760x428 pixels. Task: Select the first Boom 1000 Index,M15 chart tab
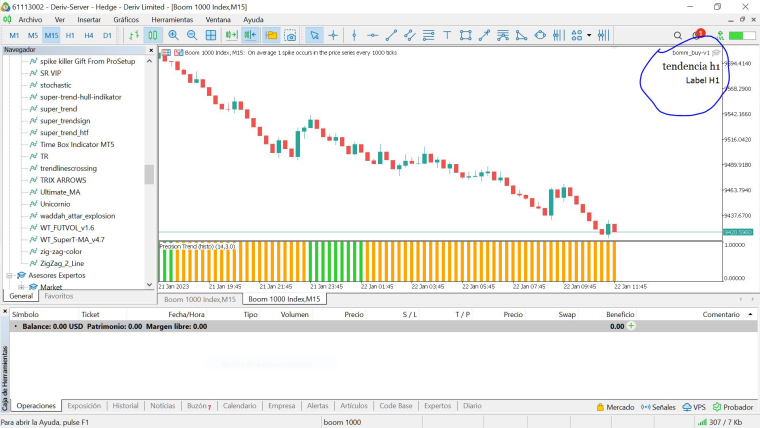(200, 299)
